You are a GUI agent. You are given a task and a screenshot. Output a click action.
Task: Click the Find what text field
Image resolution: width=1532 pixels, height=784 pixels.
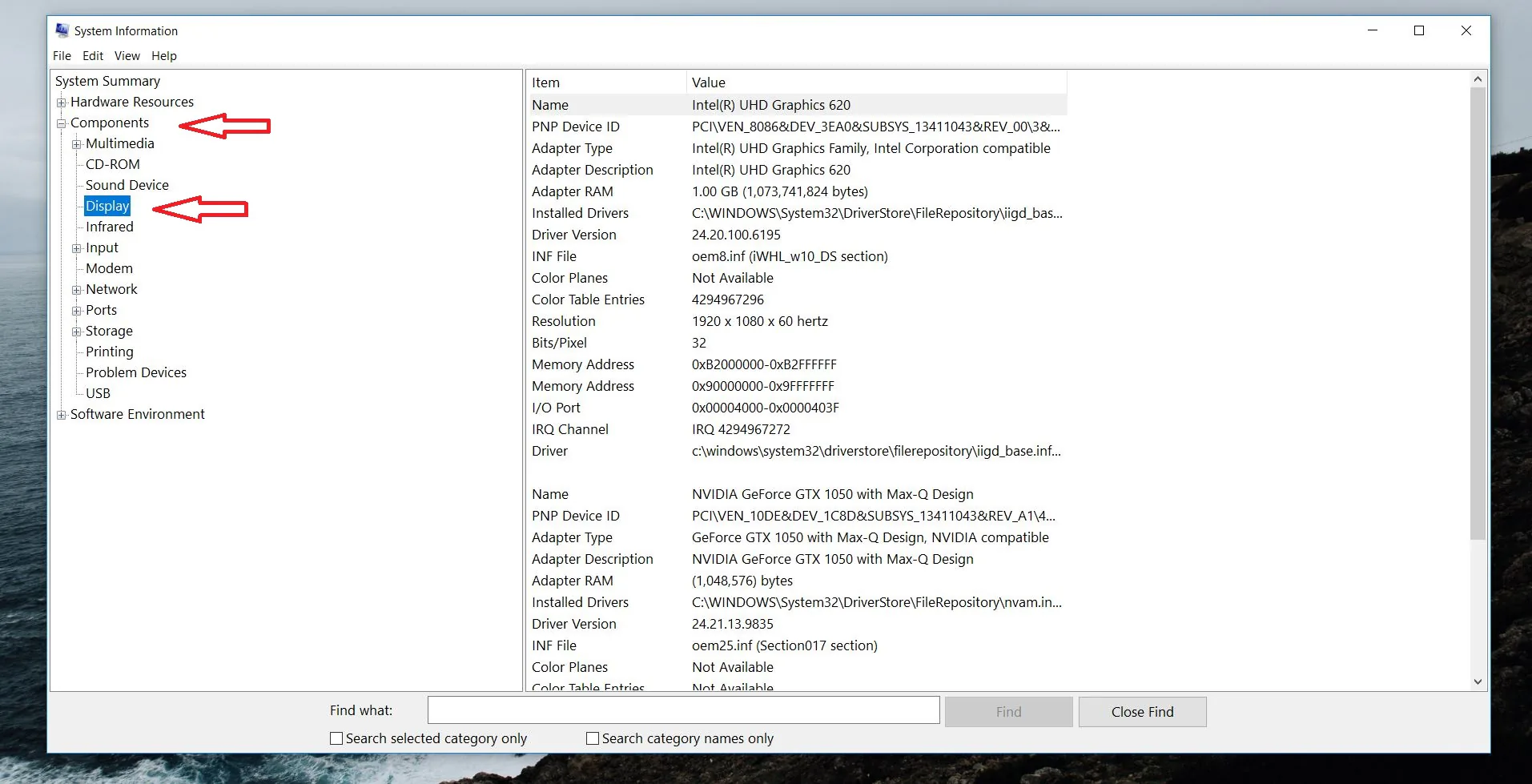click(x=683, y=710)
